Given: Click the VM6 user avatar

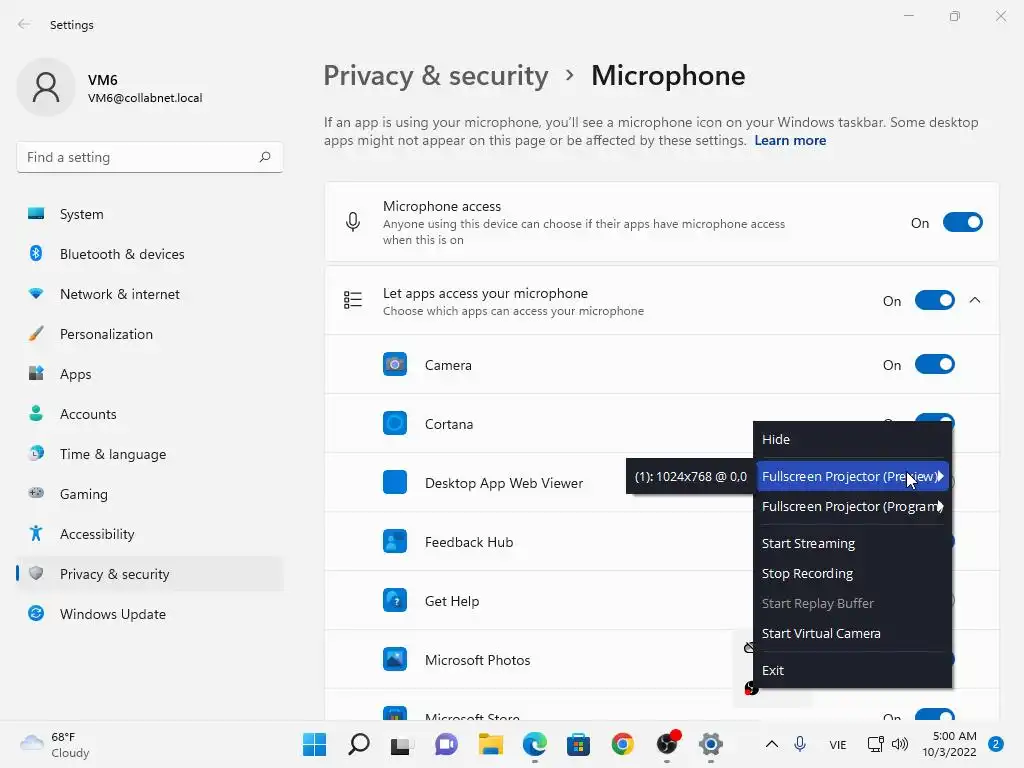Looking at the screenshot, I should point(46,87).
